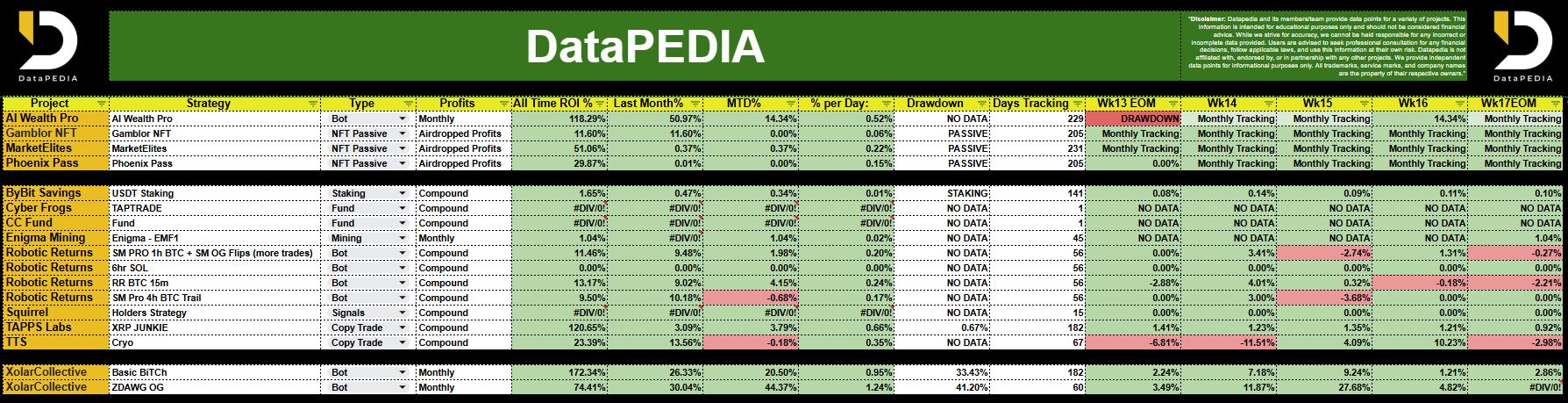Select the Gamblor NFT project cell
Screen dimensions: 1568x403
pos(55,133)
